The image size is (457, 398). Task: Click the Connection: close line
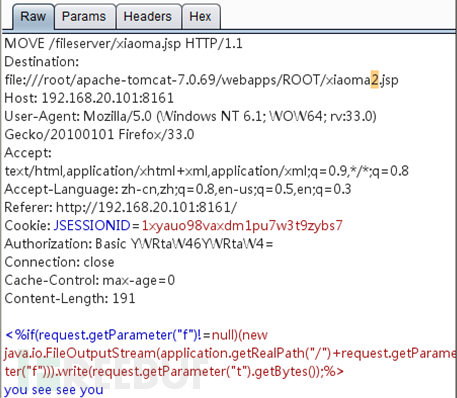click(59, 262)
